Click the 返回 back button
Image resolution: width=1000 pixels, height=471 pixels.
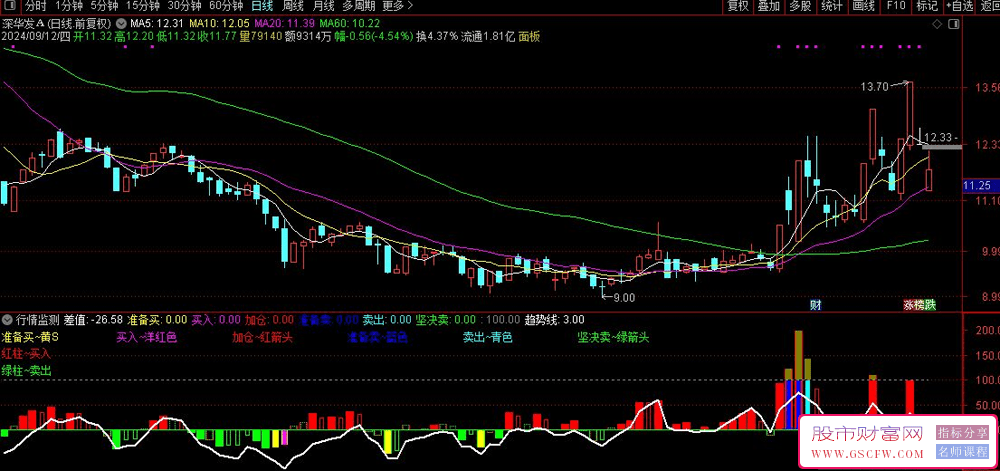(989, 6)
